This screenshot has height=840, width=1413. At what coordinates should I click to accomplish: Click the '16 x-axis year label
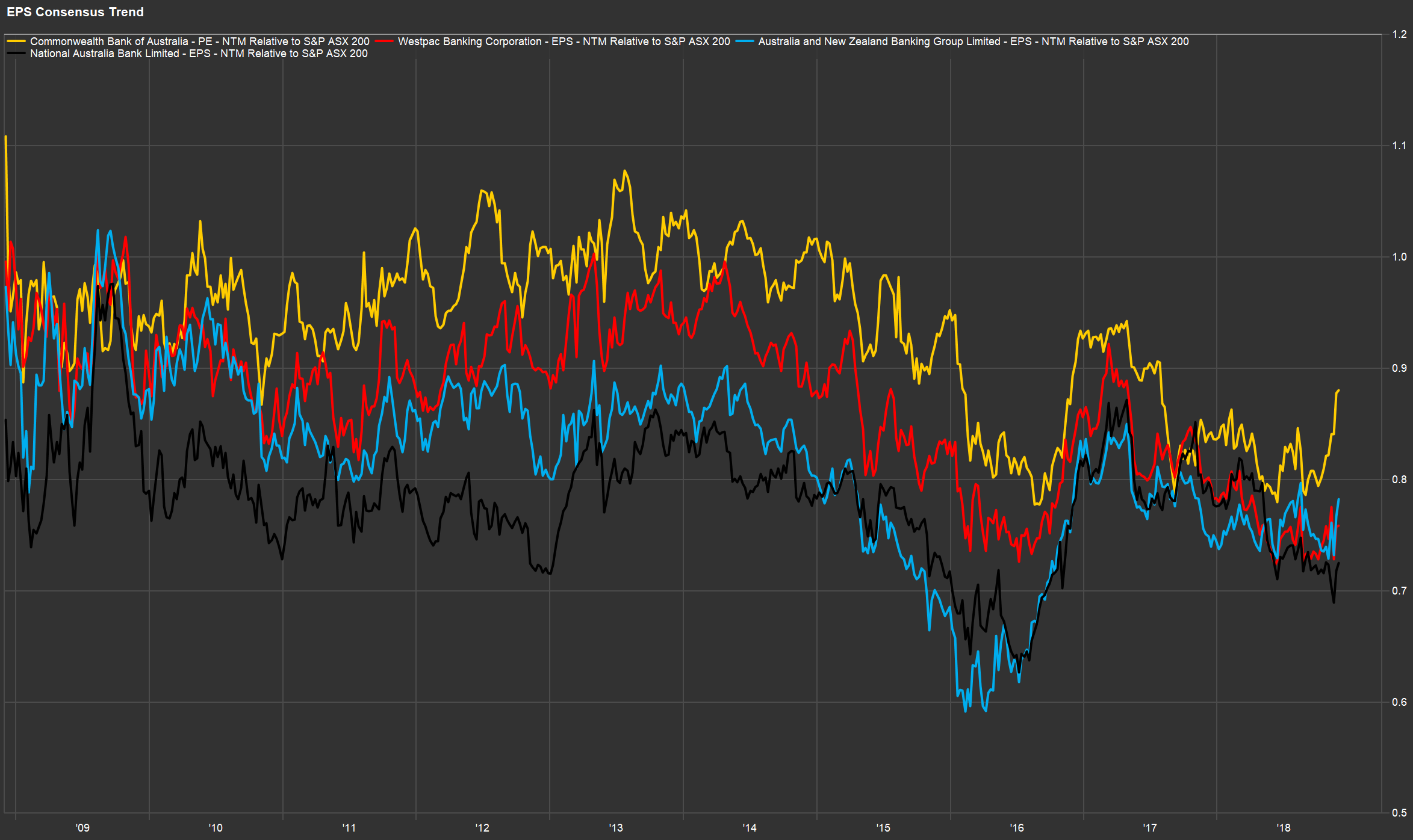(x=1017, y=828)
